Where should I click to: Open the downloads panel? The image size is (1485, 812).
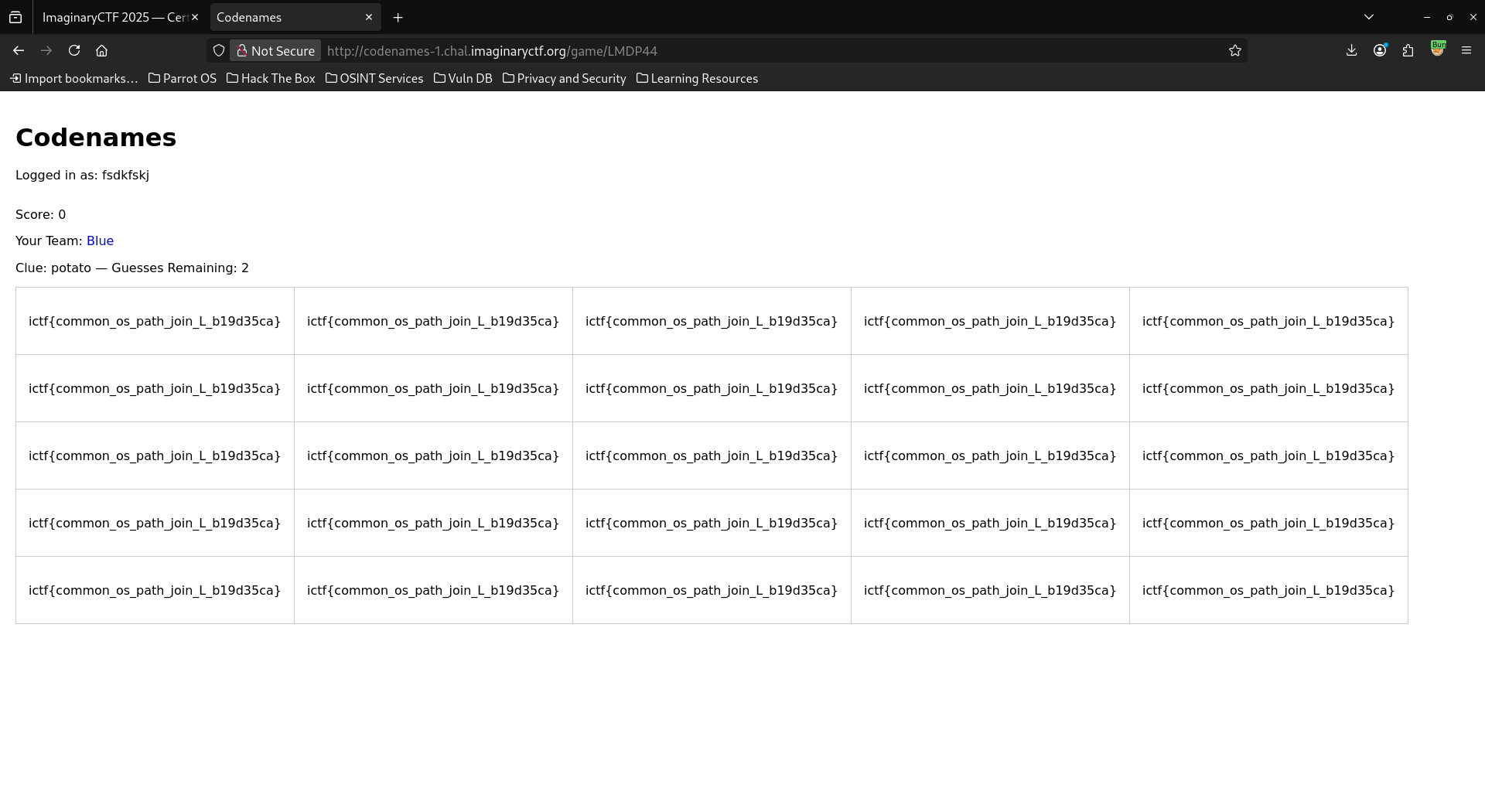point(1351,50)
